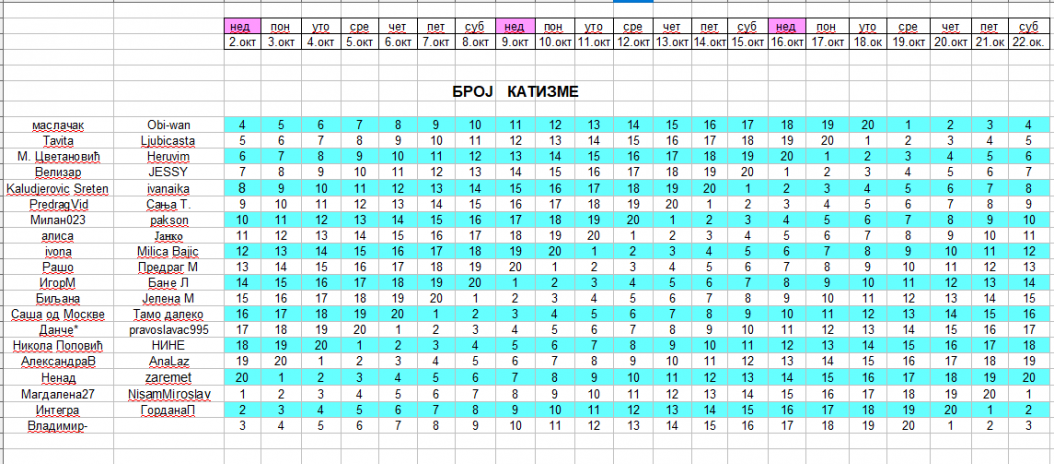The width and height of the screenshot is (1054, 464).
Task: Select the date cell '9.окт'
Action: coord(516,42)
